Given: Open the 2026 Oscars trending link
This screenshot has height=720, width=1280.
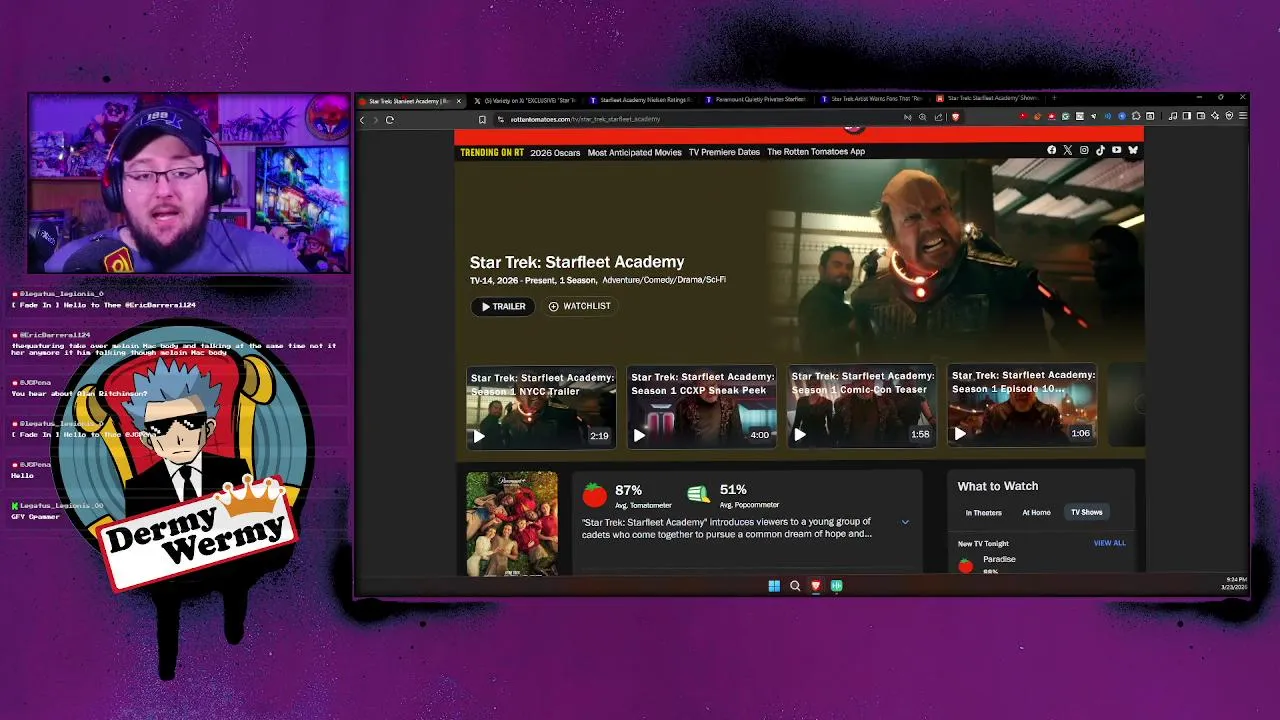Looking at the screenshot, I should pos(555,152).
